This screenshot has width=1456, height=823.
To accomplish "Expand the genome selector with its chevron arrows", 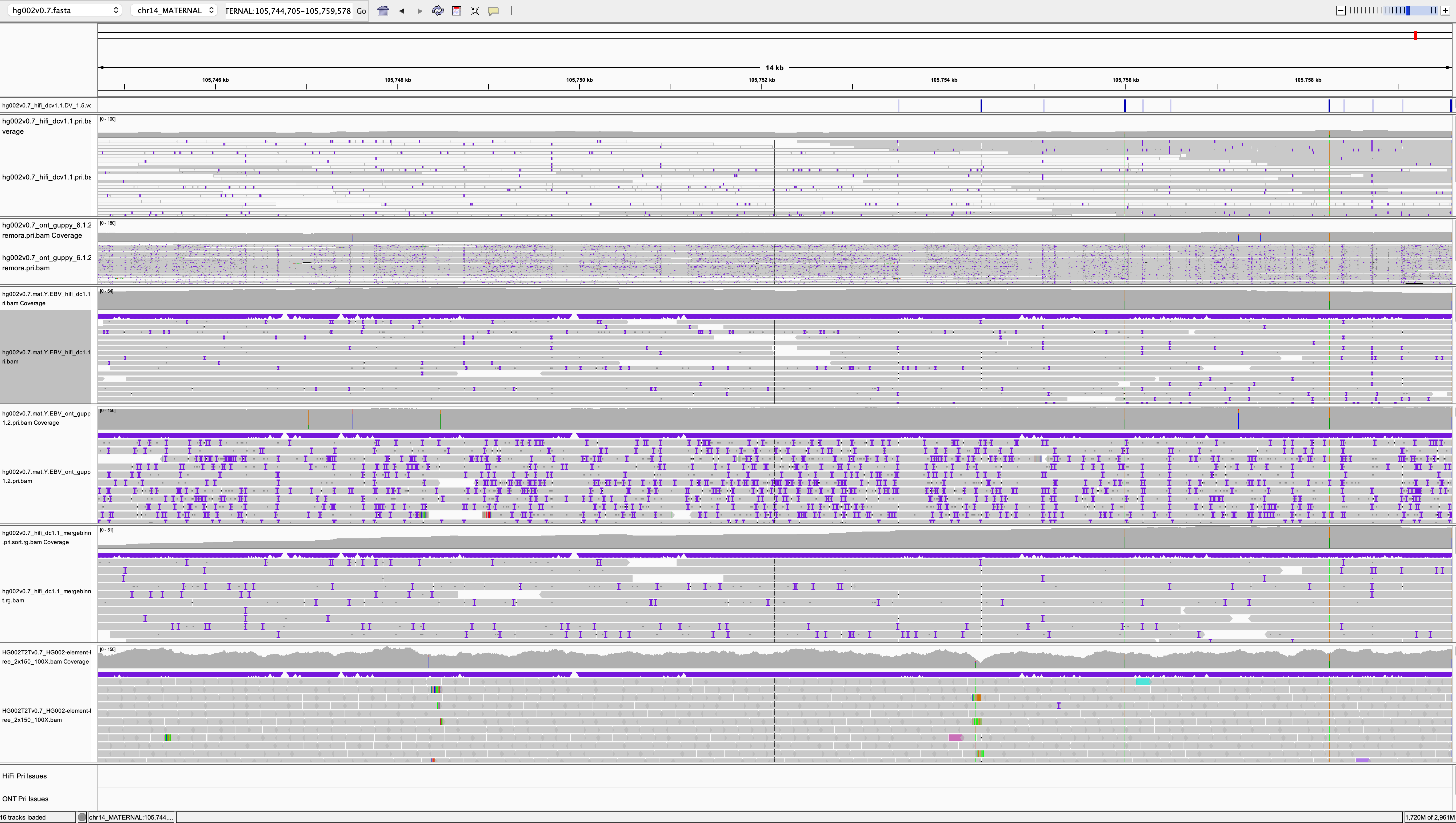I will click(x=115, y=10).
